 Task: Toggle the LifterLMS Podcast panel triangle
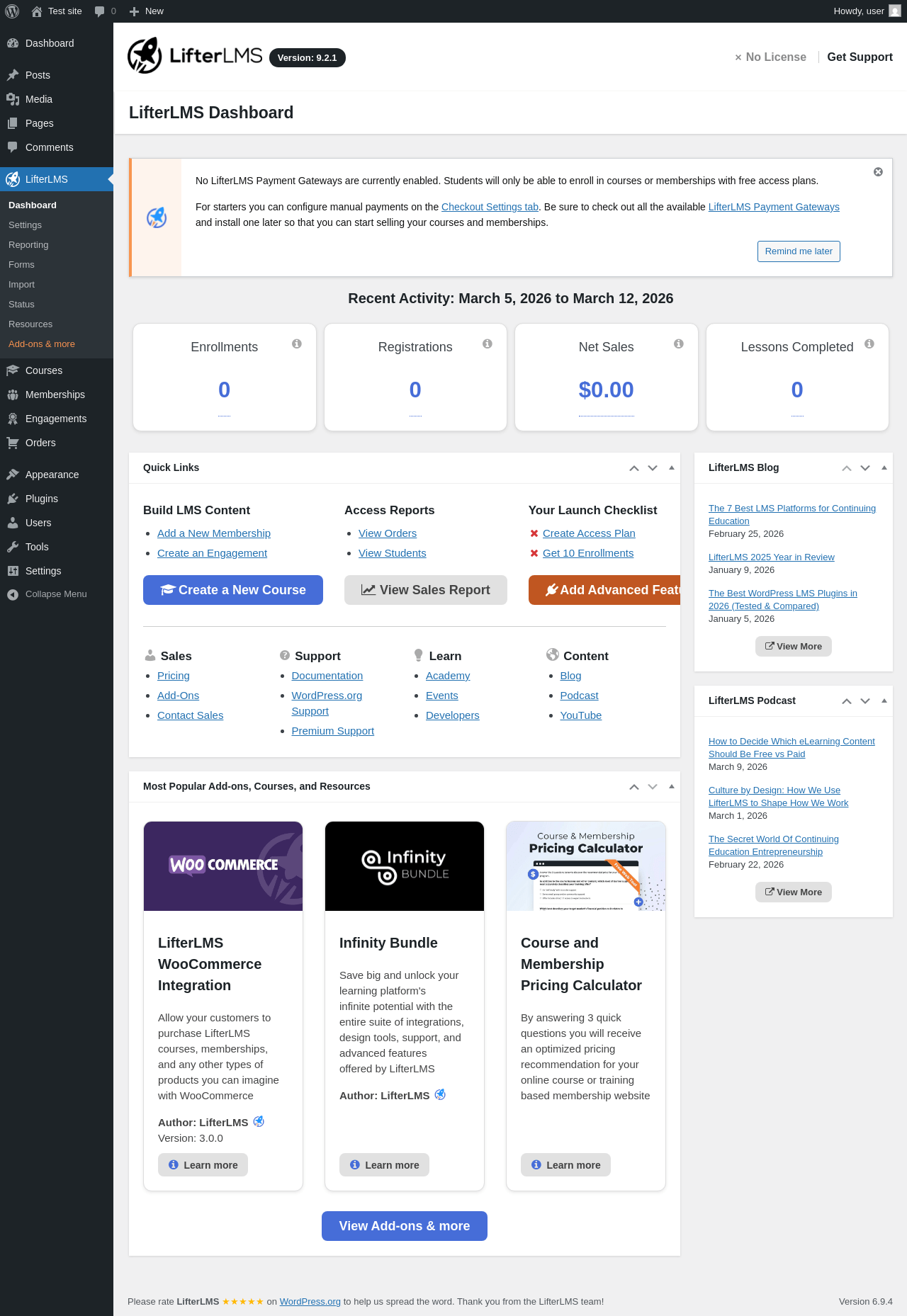coord(884,700)
